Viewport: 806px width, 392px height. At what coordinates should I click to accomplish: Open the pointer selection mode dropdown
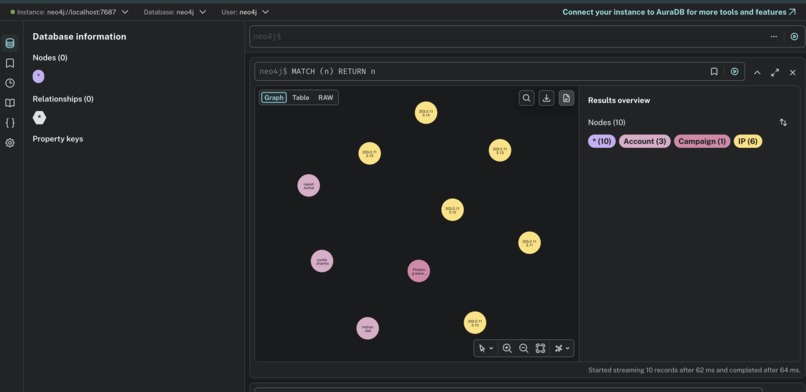[485, 348]
